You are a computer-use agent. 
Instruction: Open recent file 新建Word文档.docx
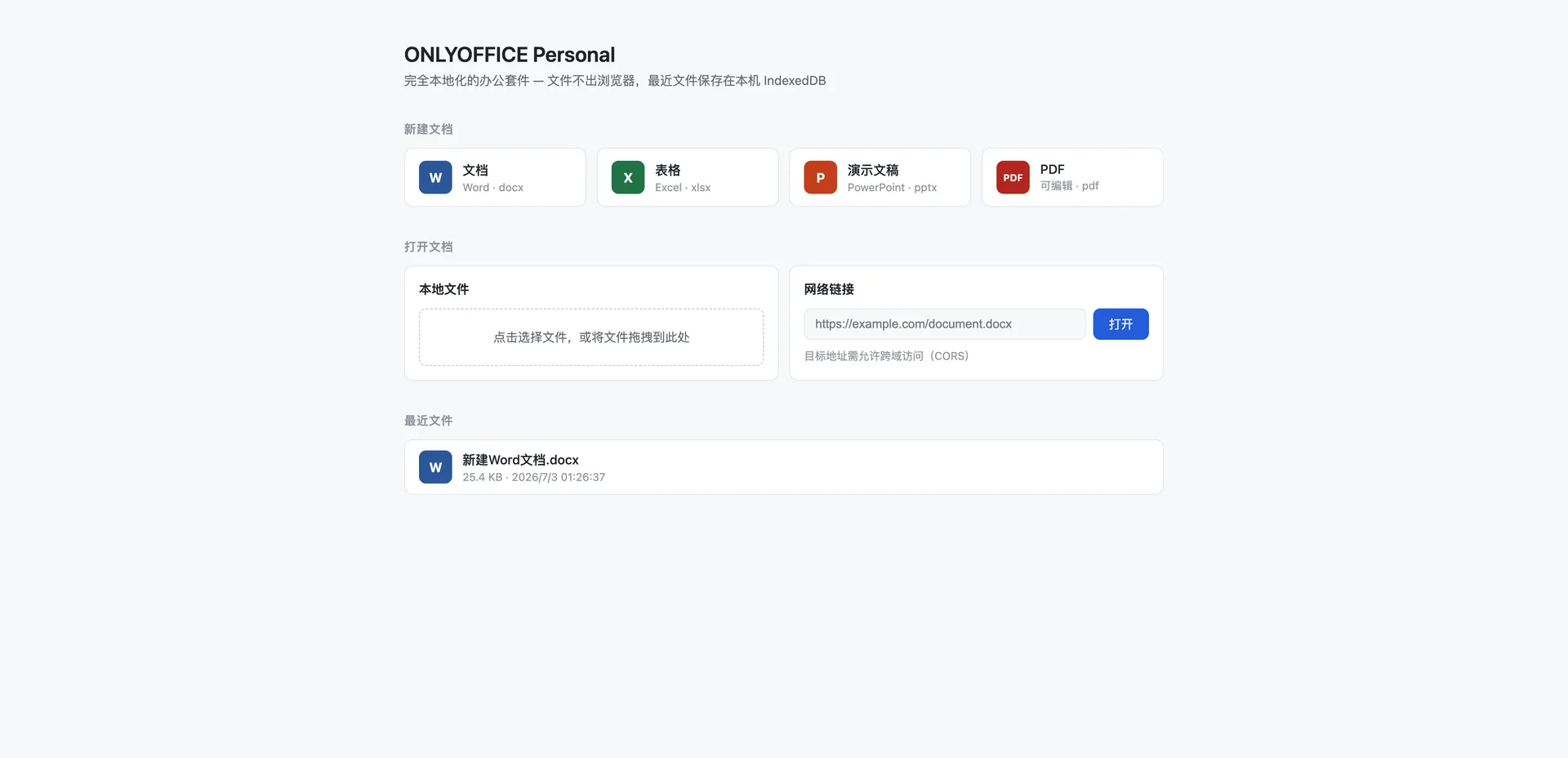pyautogui.click(x=784, y=467)
